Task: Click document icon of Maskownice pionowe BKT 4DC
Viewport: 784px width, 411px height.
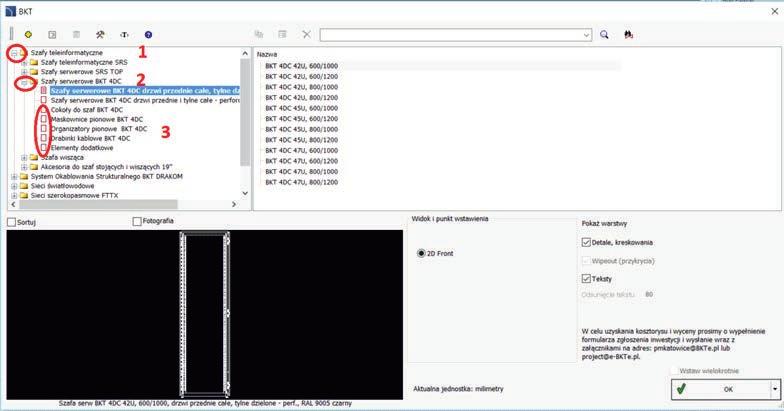Action: click(x=44, y=119)
